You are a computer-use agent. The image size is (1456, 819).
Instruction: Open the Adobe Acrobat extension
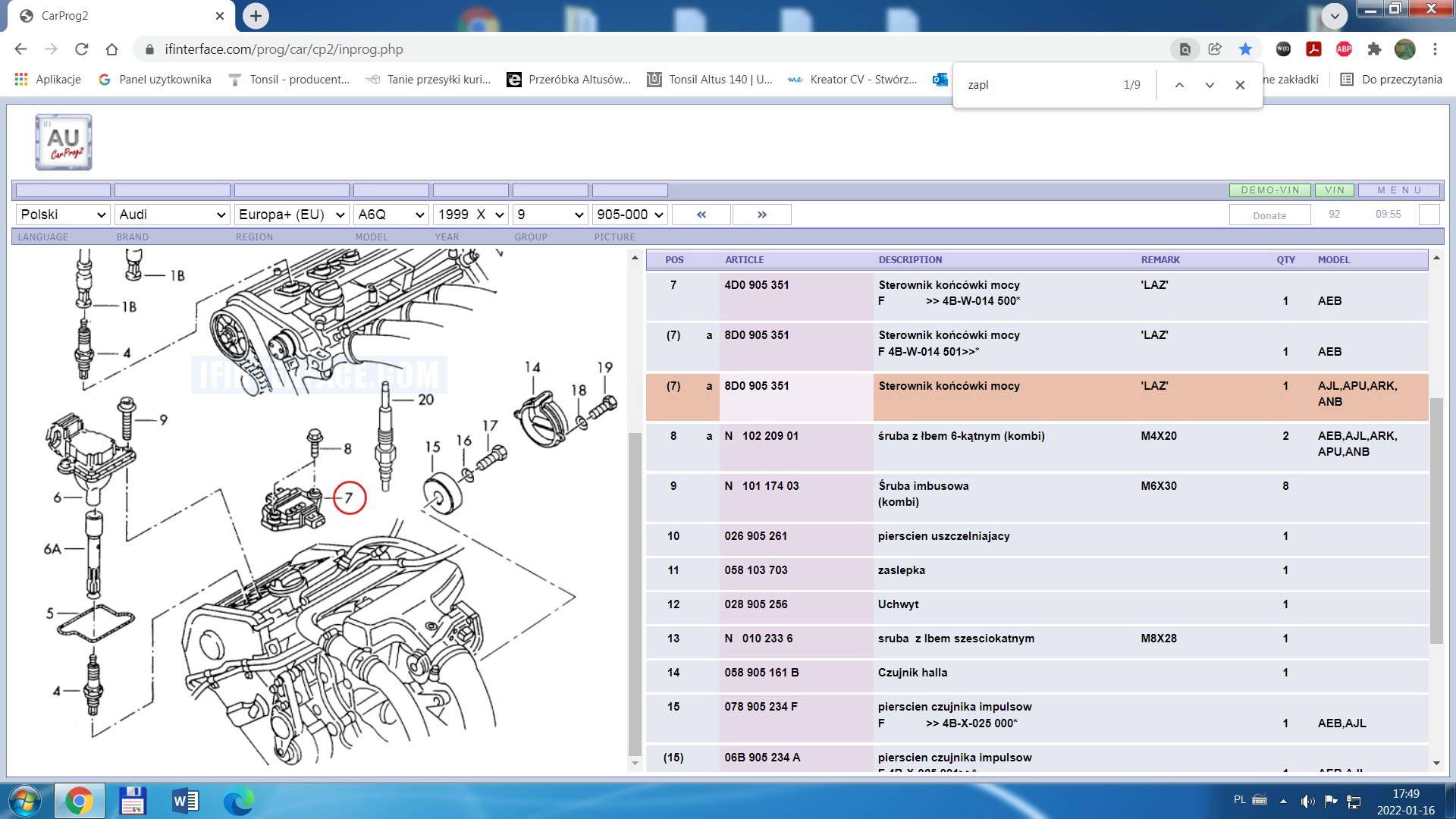1313,49
